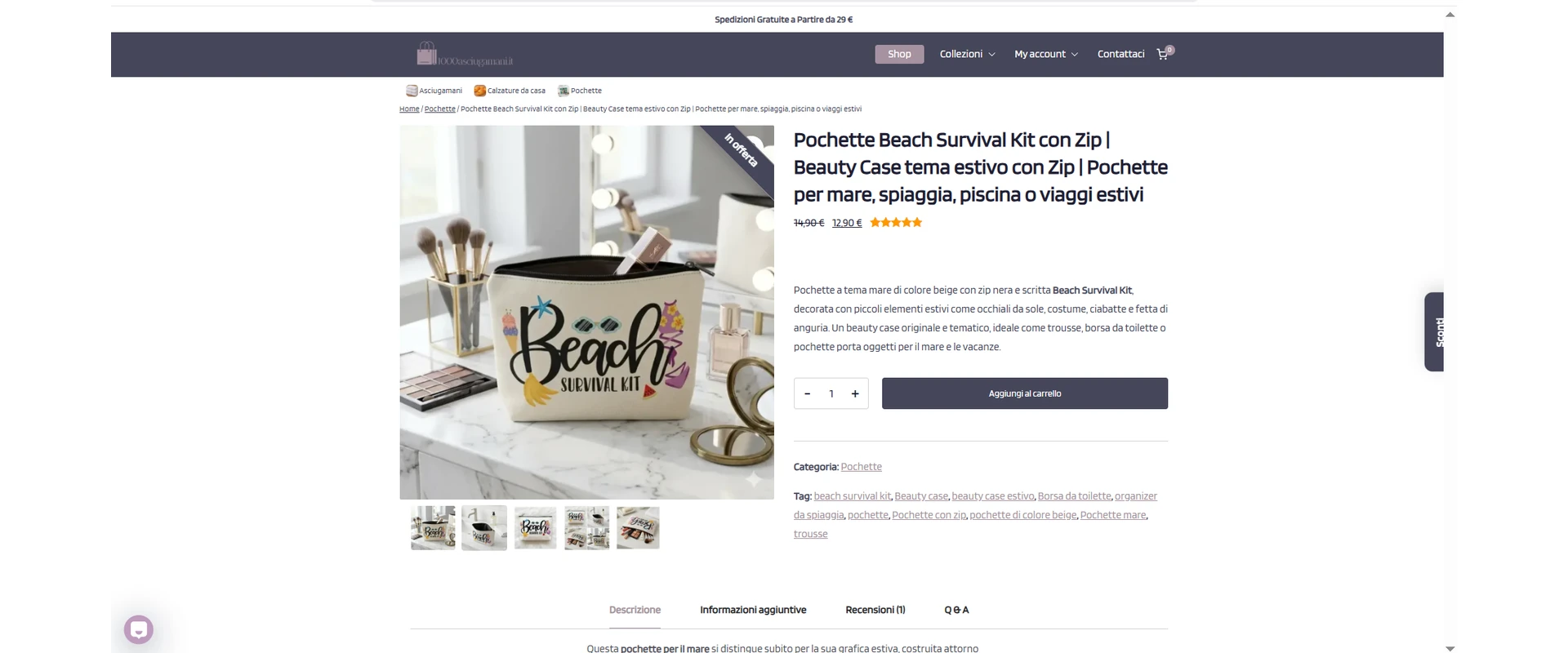This screenshot has height=653, width=1568.
Task: Click the quantity input field
Action: (831, 393)
